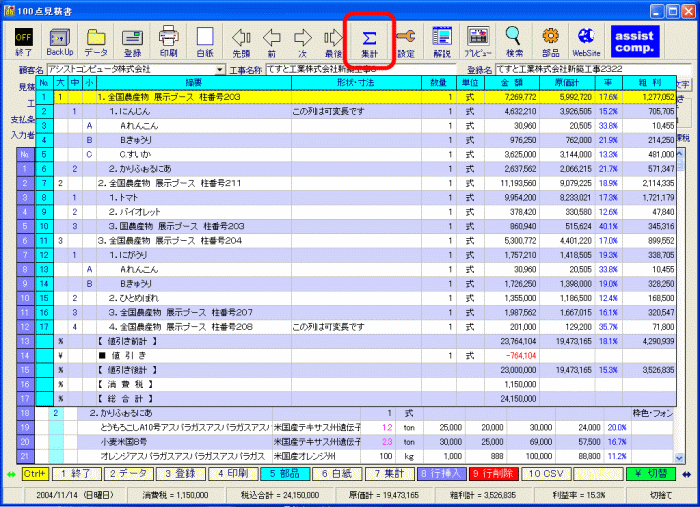Click the 6 白紙 function button
The image size is (700, 507).
[x=337, y=474]
